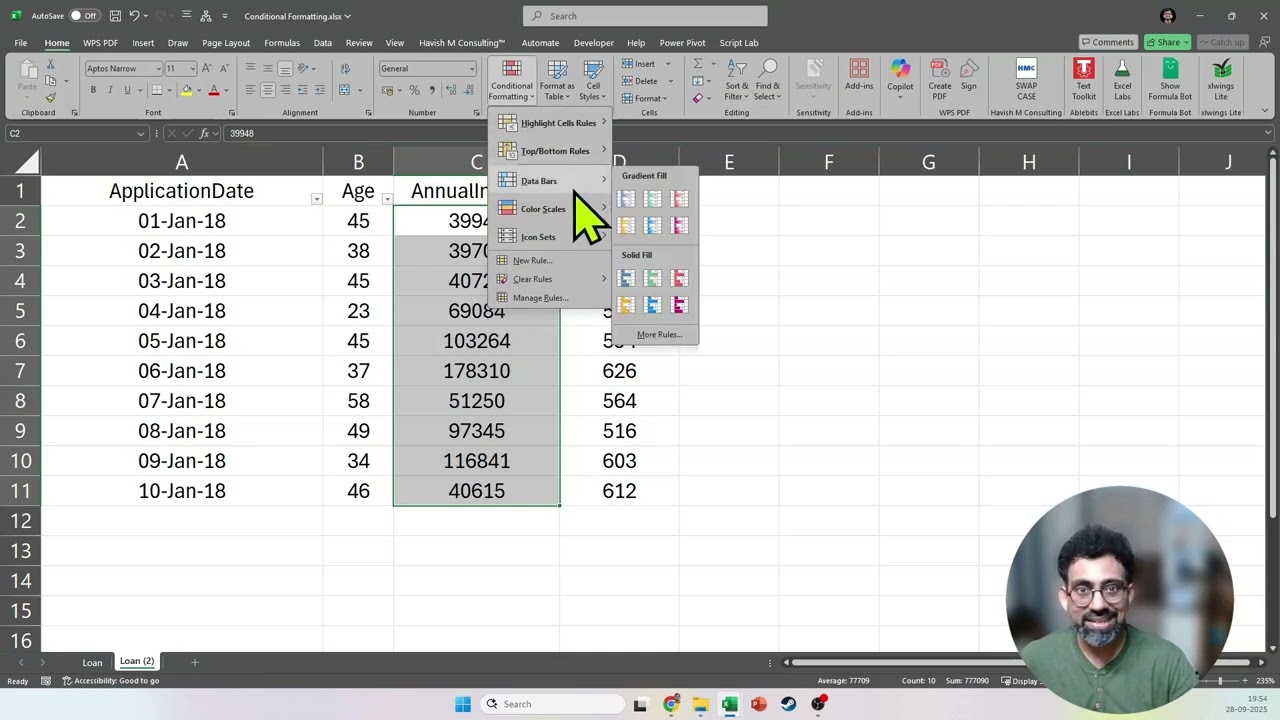
Task: Expand the Format as Table dropdown
Action: 557,80
